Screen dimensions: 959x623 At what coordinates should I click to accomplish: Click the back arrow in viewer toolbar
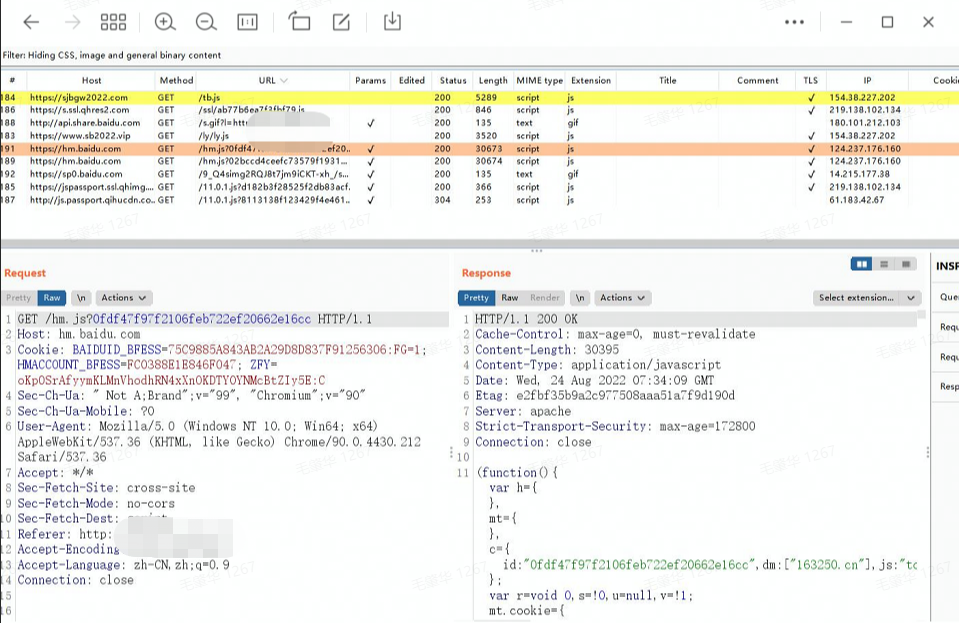click(x=31, y=22)
